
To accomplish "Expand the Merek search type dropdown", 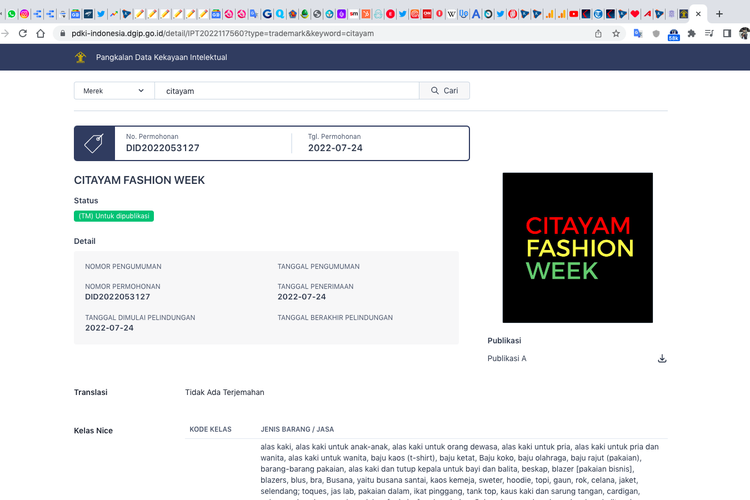I will [113, 91].
